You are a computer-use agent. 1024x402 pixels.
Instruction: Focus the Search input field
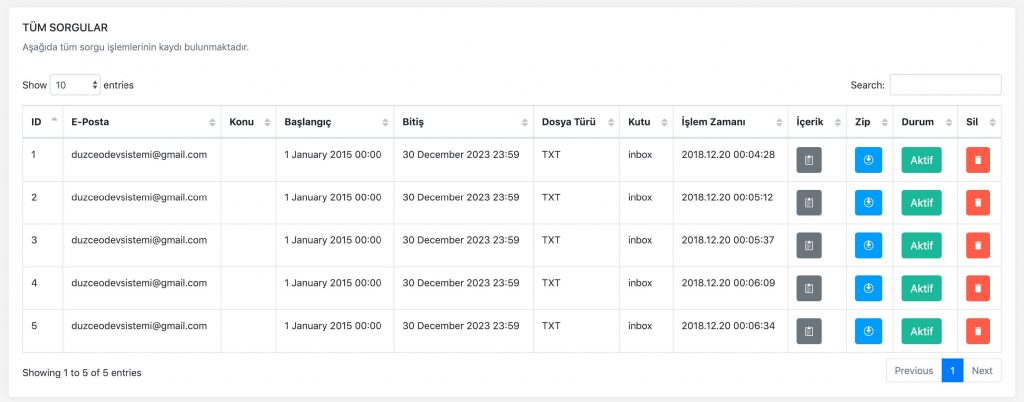[945, 85]
